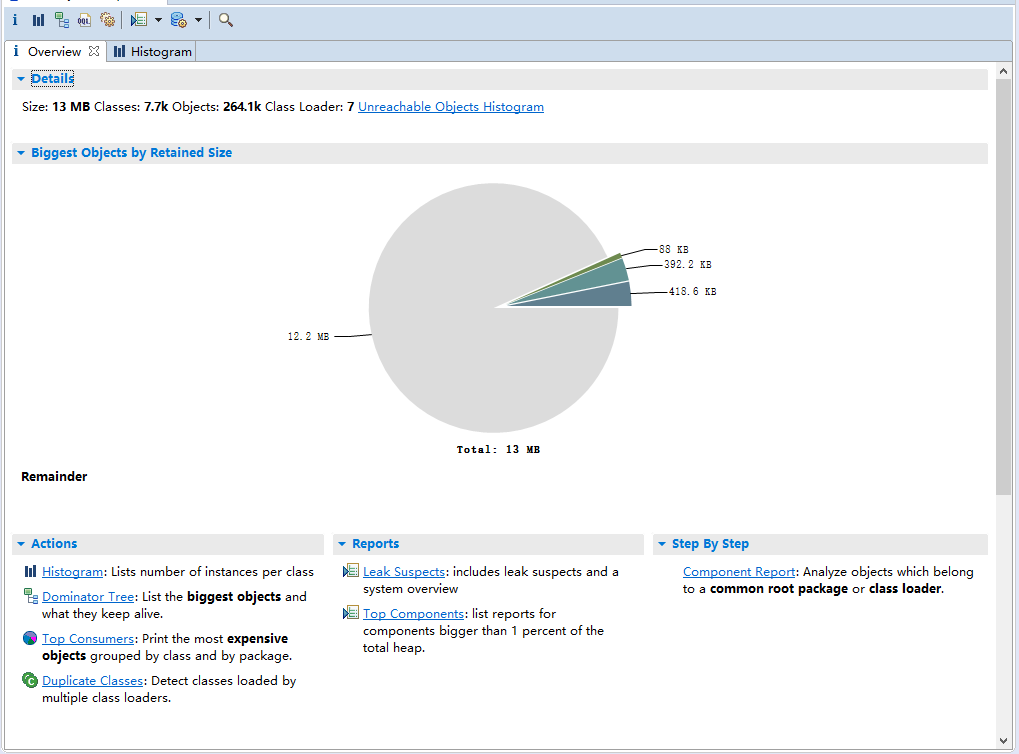Click the Run Expert System Test icon

(x=138, y=20)
